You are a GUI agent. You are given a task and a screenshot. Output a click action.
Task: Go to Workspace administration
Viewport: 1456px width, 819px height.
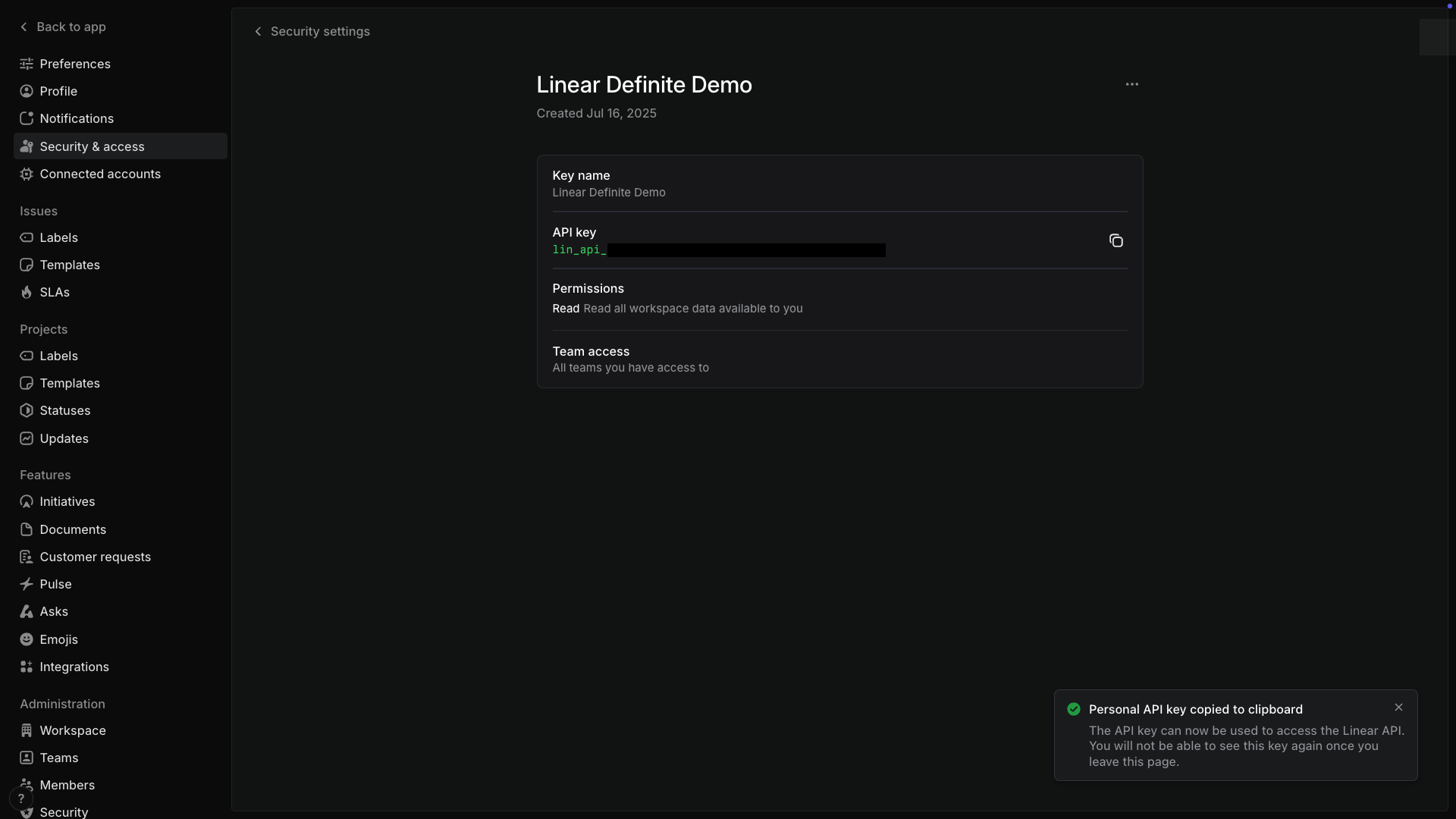(x=72, y=730)
